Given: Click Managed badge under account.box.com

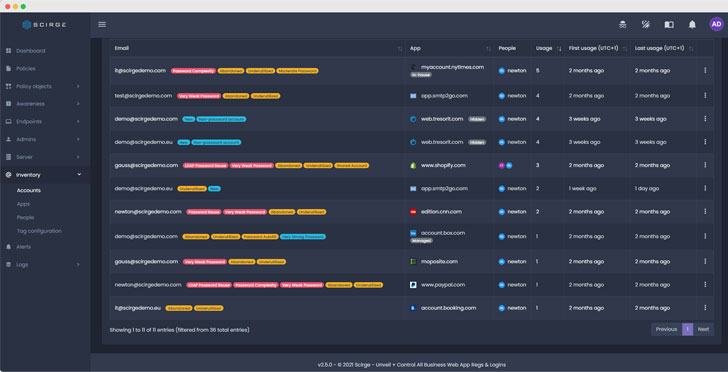Looking at the screenshot, I should [421, 241].
